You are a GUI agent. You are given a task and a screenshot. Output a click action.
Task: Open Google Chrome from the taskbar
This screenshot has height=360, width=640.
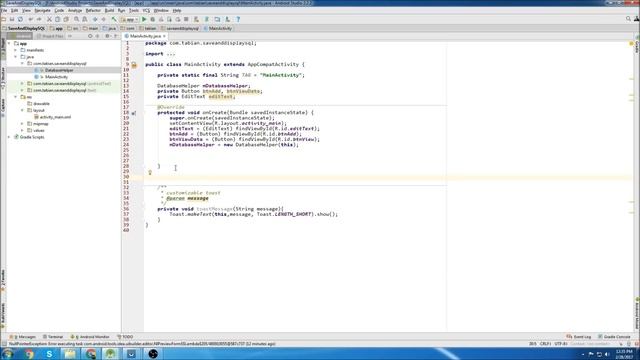click(x=29, y=354)
